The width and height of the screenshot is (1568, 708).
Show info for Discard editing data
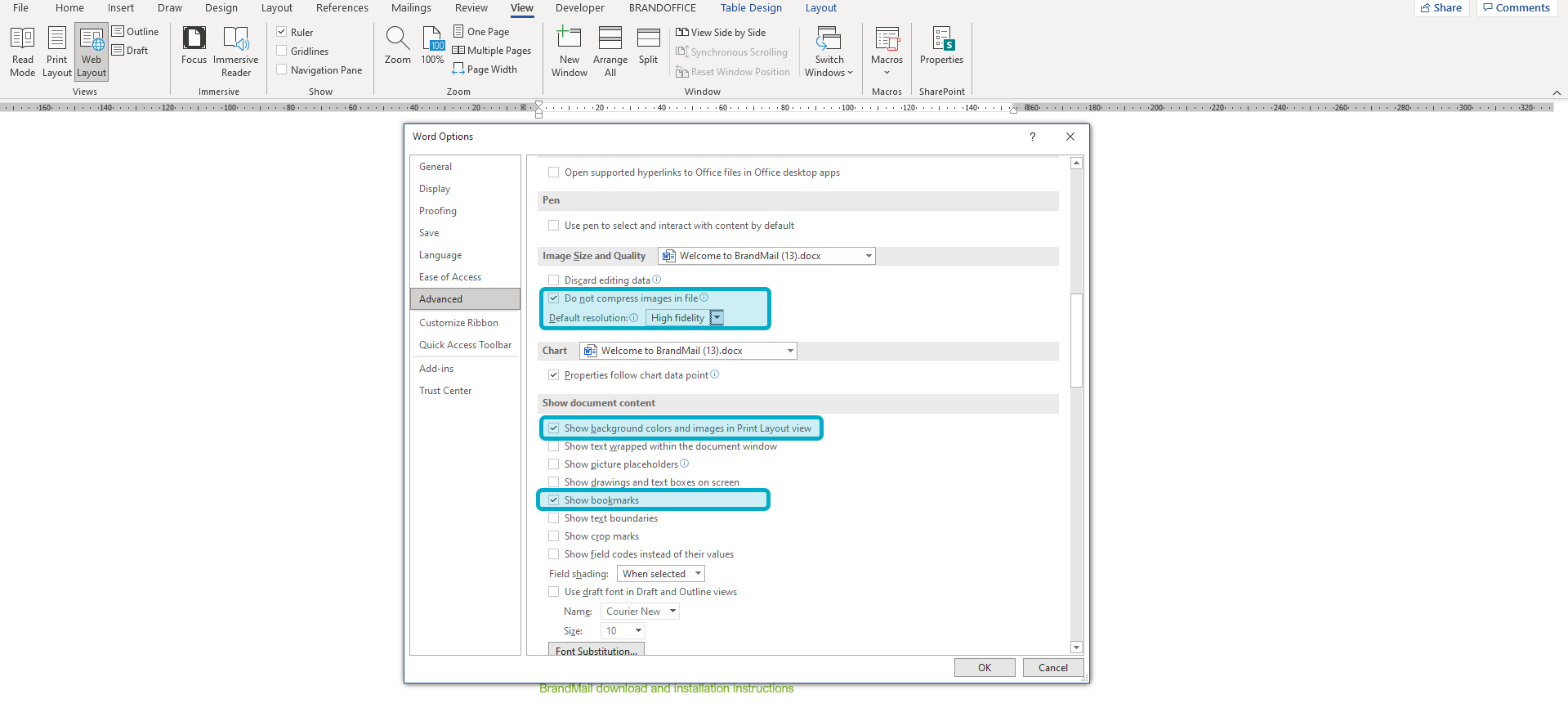pyautogui.click(x=657, y=280)
